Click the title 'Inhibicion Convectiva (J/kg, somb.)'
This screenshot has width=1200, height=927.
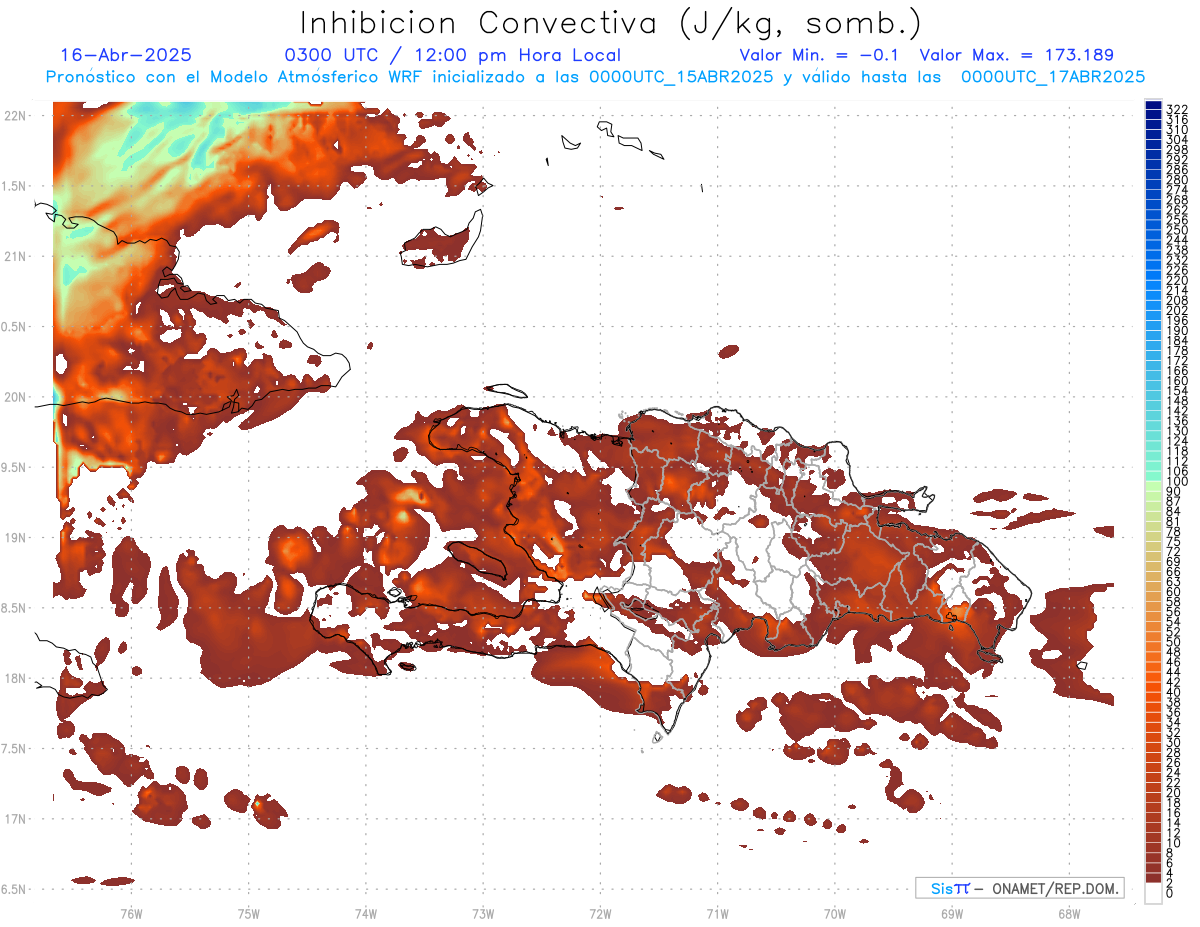pos(610,23)
